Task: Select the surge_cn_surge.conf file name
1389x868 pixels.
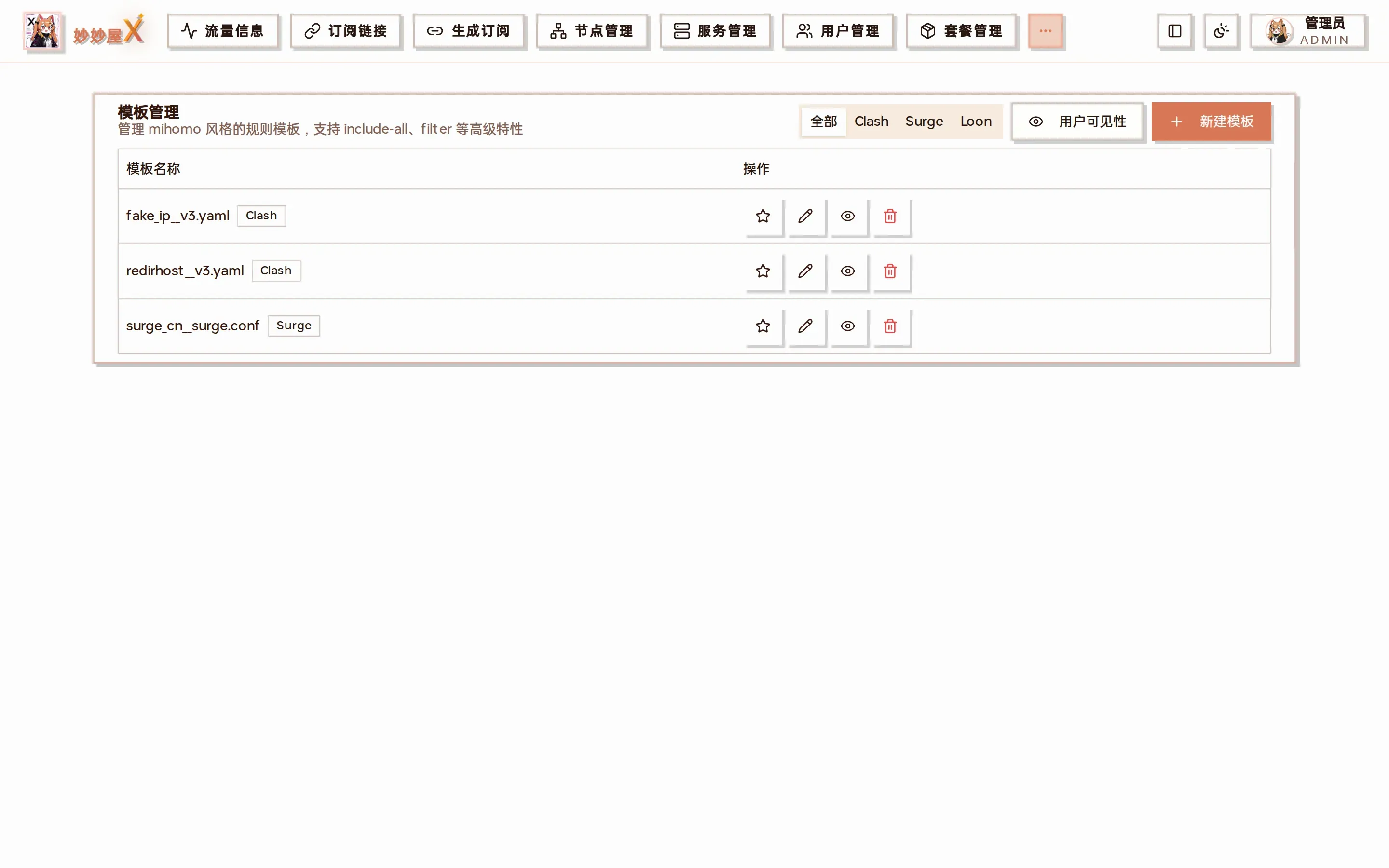Action: point(192,326)
